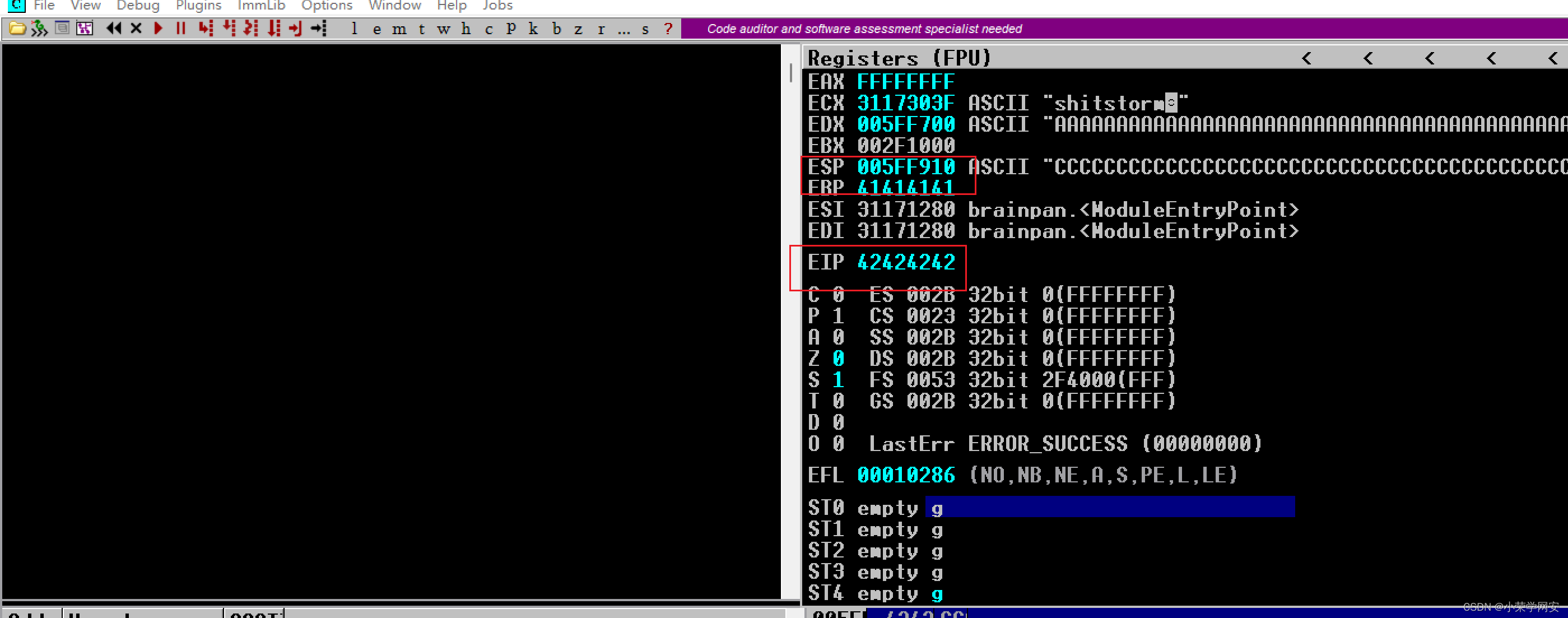1568x618 pixels.
Task: Show Windows list via 'w' button
Action: (x=444, y=29)
